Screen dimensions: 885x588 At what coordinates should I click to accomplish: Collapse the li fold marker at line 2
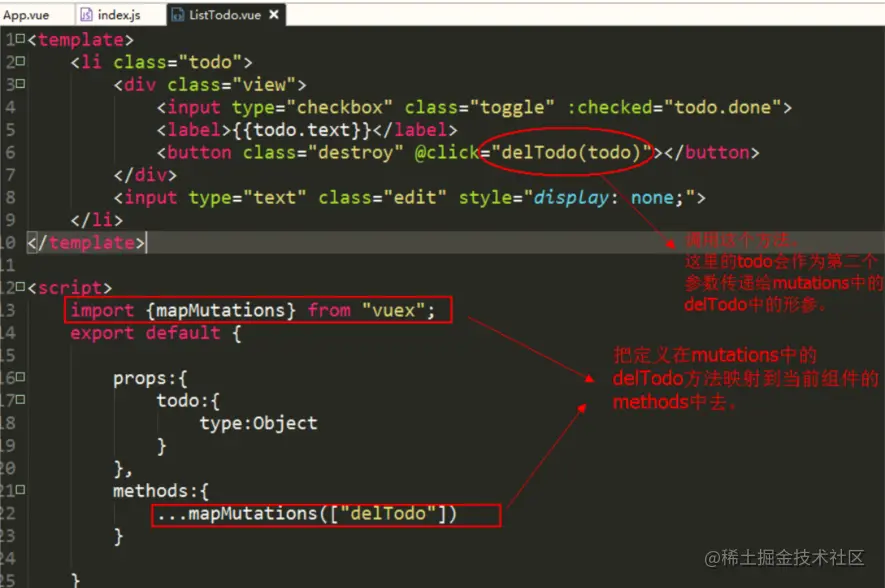21,61
